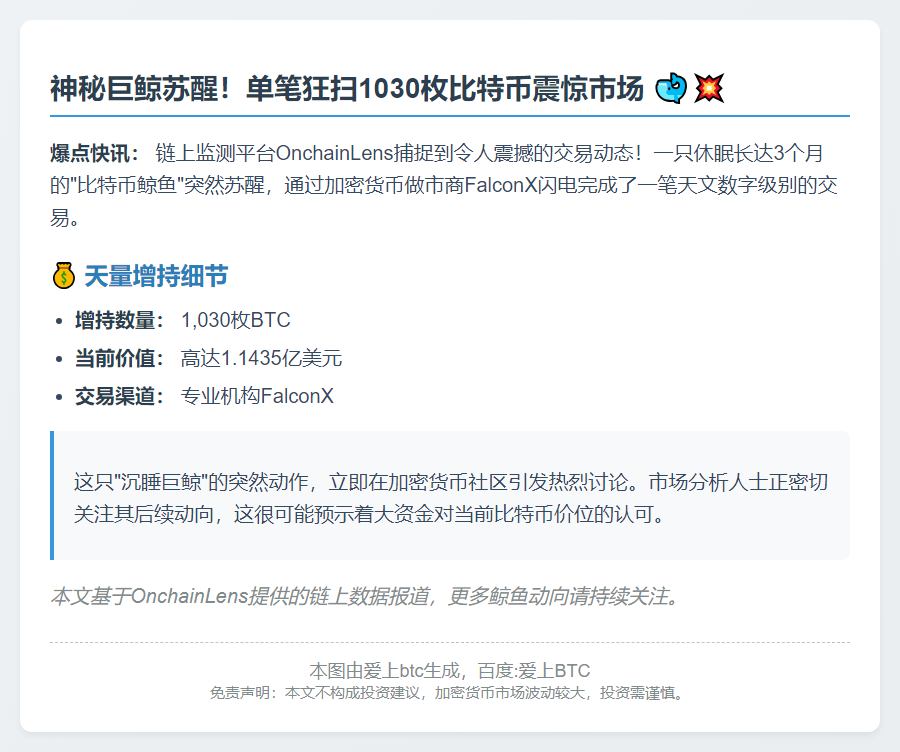Click the money bag emoji beside 天量增持细节
Viewport: 900px width, 752px height.
pos(62,276)
